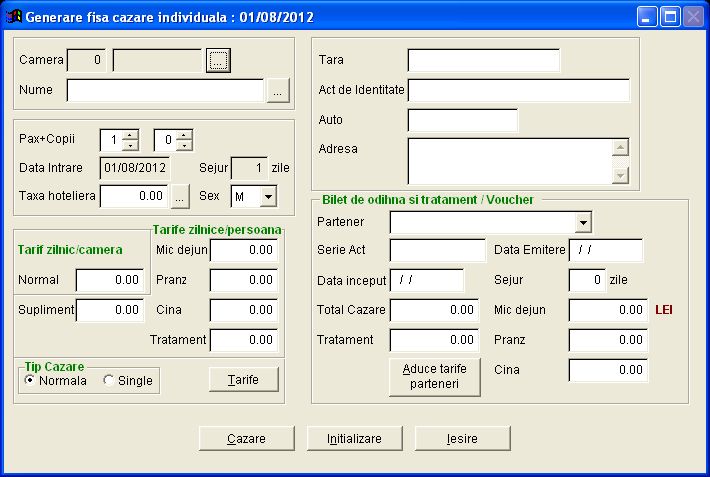
Task: Focus the voucher Sejur days field
Action: (587, 280)
